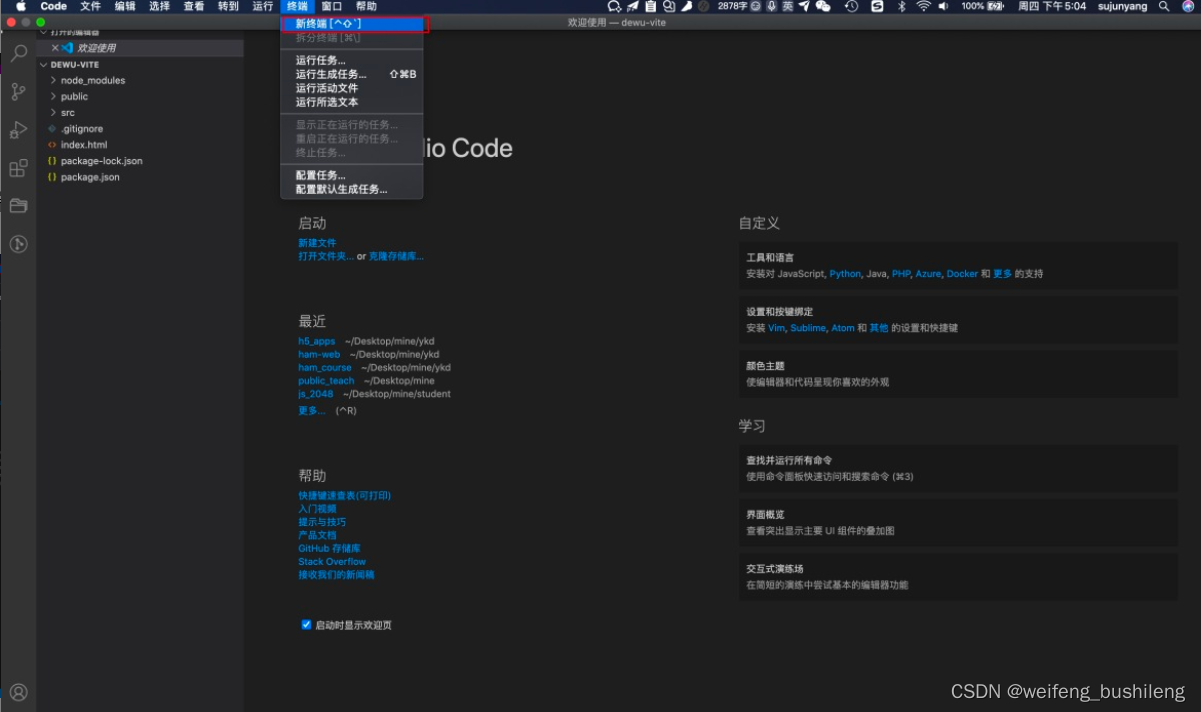The height and width of the screenshot is (712, 1201).
Task: Click the Sogou S icon in menu bar
Action: [x=877, y=6]
